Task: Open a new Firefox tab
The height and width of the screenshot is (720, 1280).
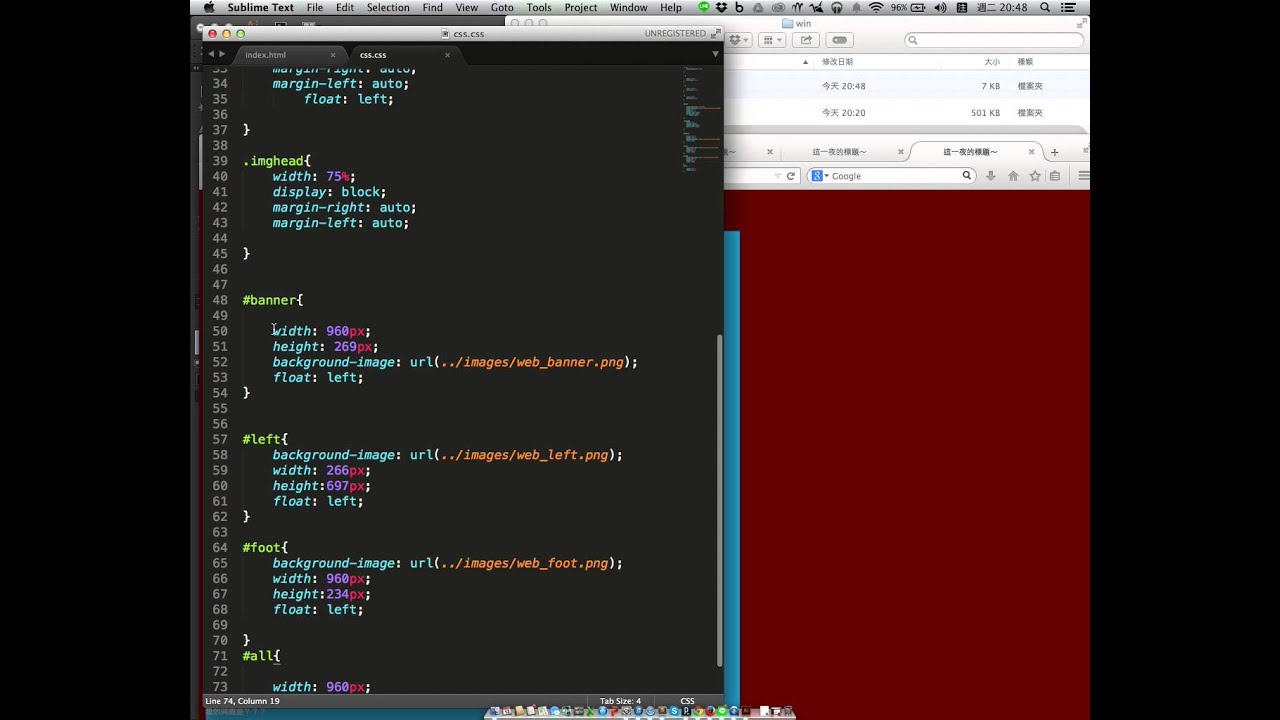Action: point(1054,152)
